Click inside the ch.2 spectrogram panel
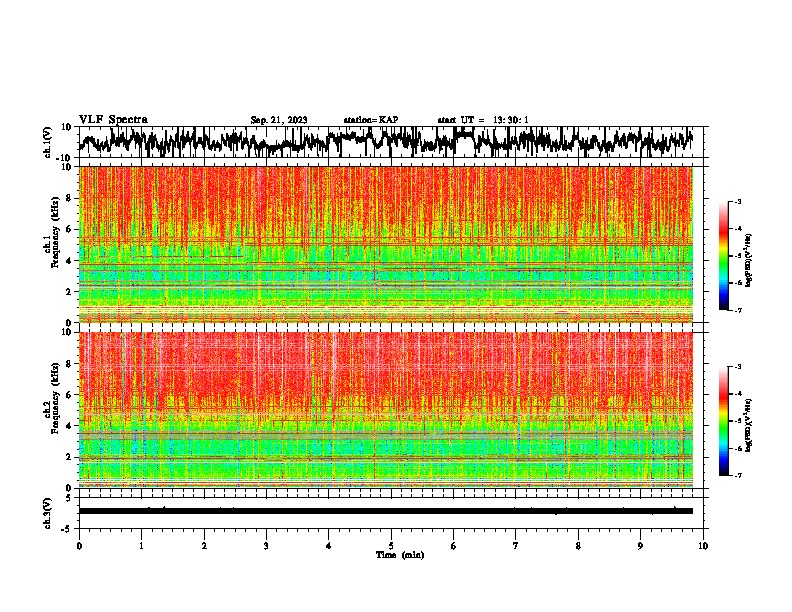 [386, 410]
